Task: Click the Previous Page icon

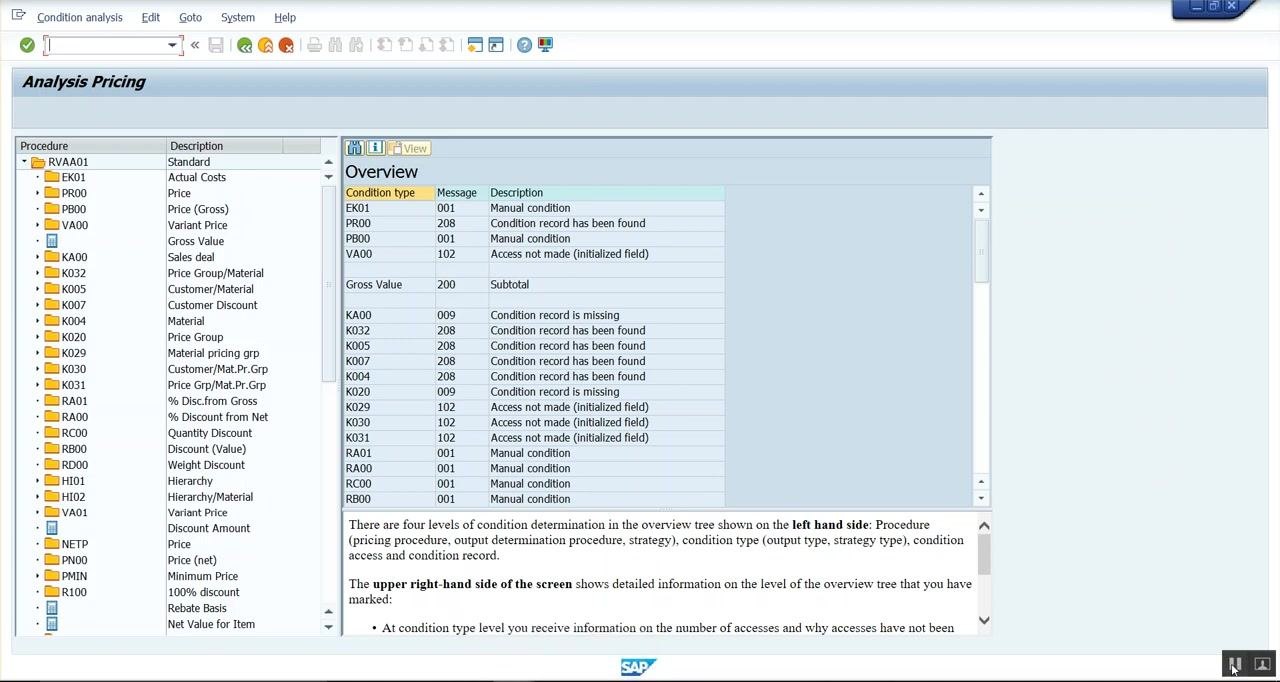Action: click(x=405, y=45)
